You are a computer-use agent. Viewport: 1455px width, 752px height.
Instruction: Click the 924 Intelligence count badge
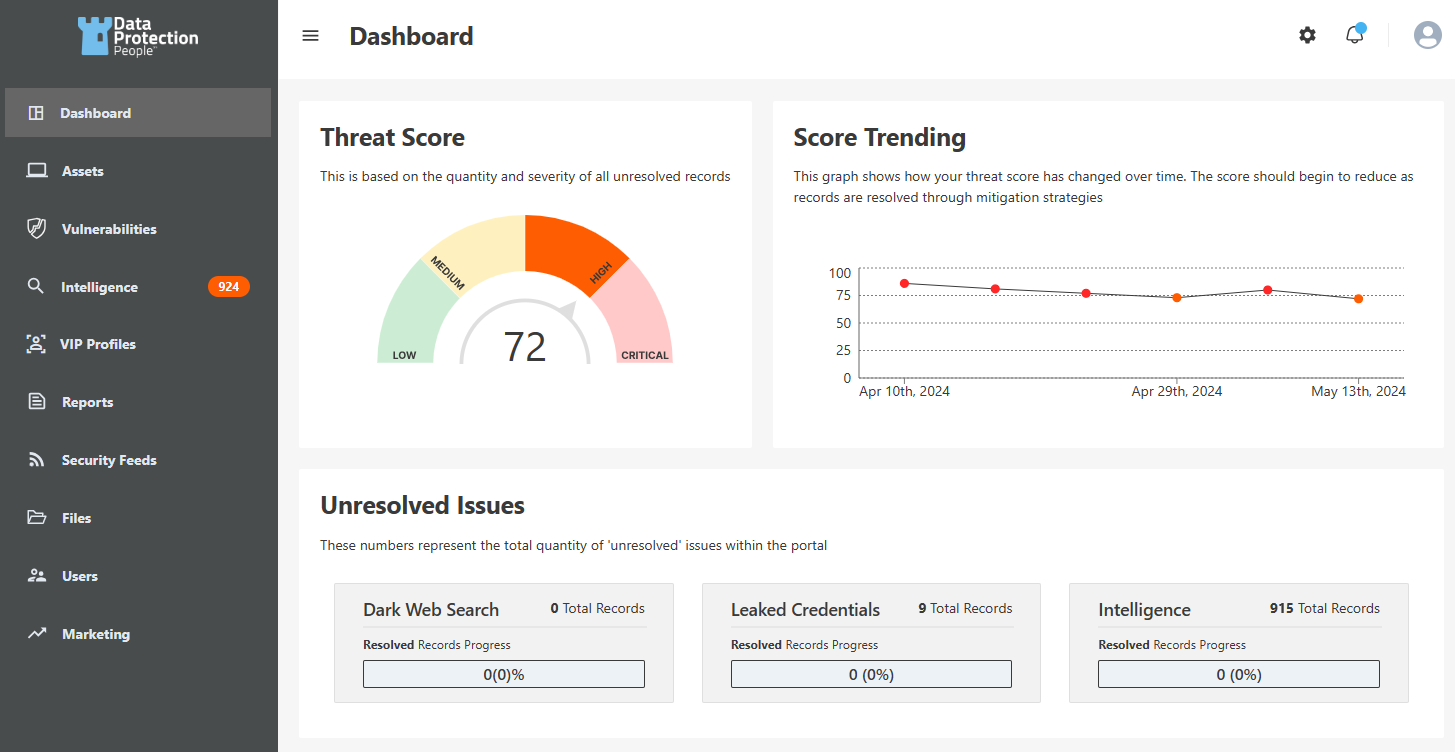(x=228, y=287)
